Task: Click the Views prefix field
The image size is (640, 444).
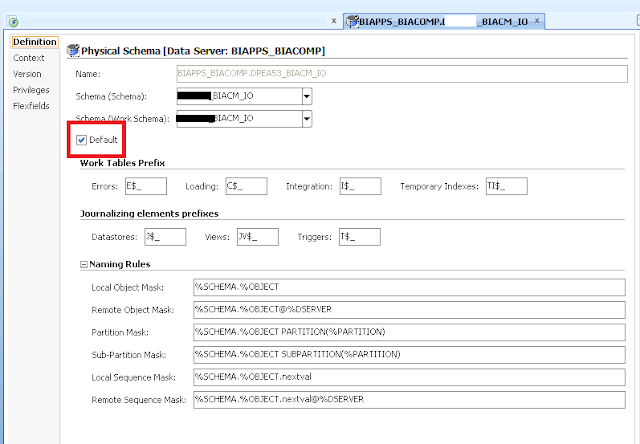Action: click(x=258, y=237)
